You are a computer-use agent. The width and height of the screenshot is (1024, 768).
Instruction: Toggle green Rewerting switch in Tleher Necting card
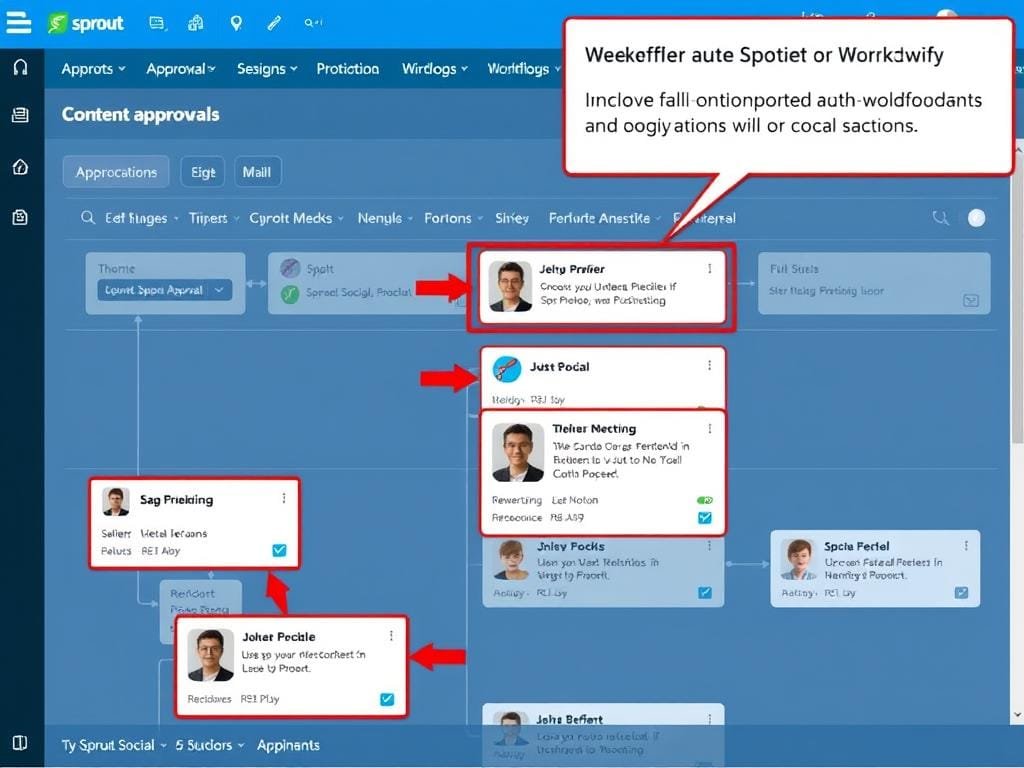click(704, 500)
